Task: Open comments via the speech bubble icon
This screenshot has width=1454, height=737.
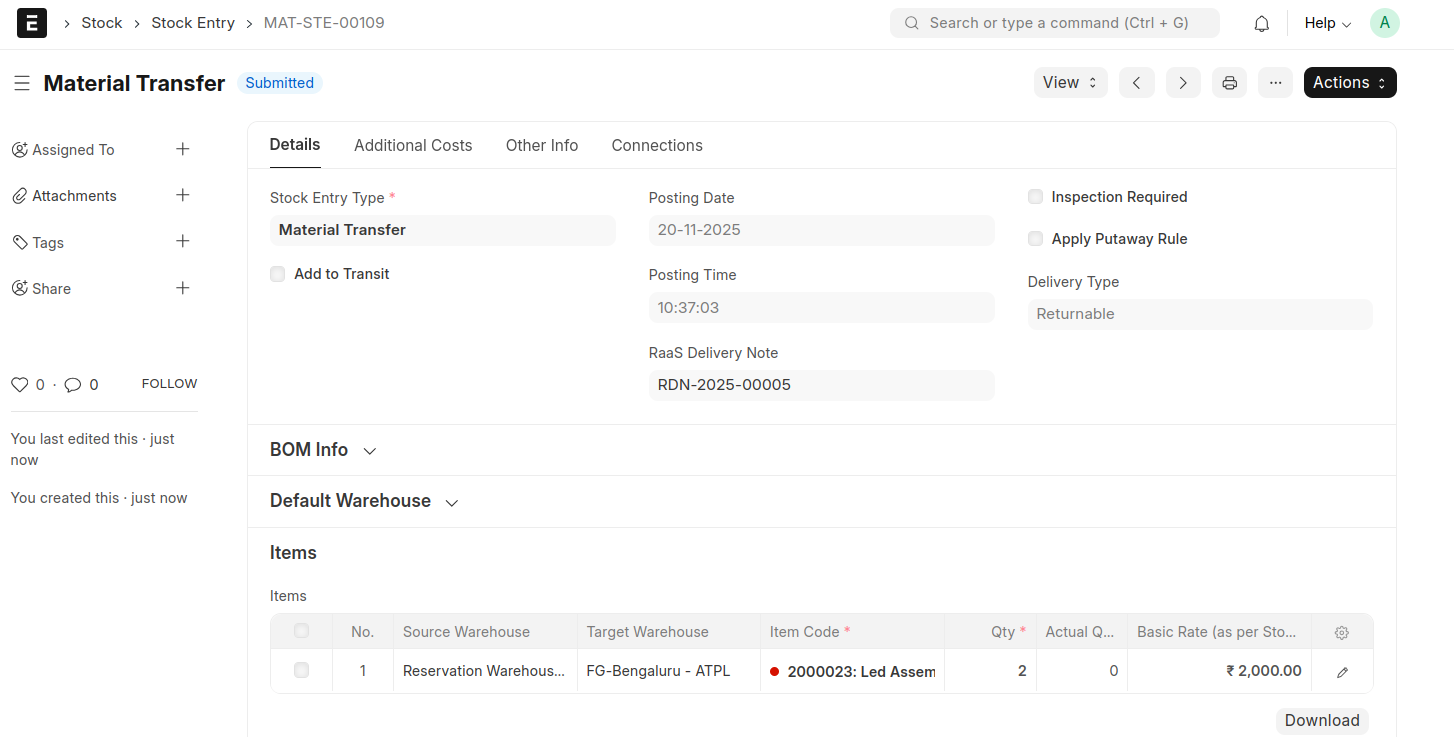Action: coord(73,384)
